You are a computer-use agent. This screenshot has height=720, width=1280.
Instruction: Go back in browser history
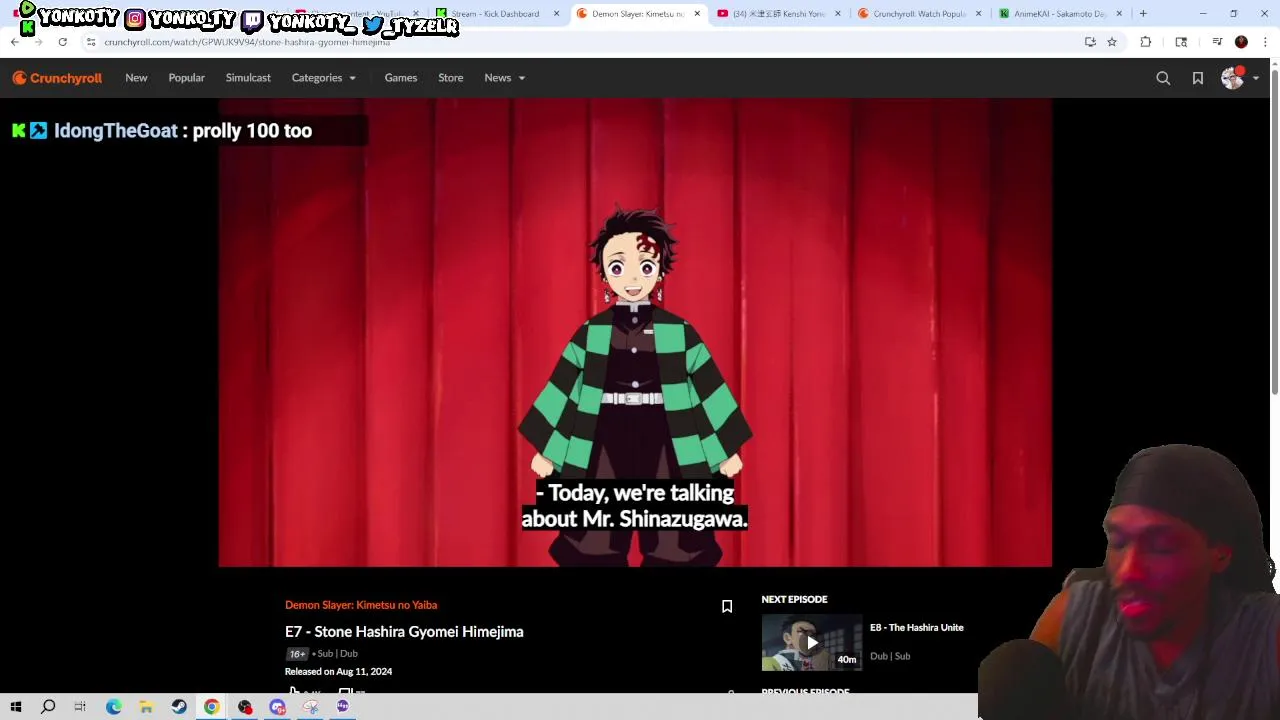pos(15,42)
